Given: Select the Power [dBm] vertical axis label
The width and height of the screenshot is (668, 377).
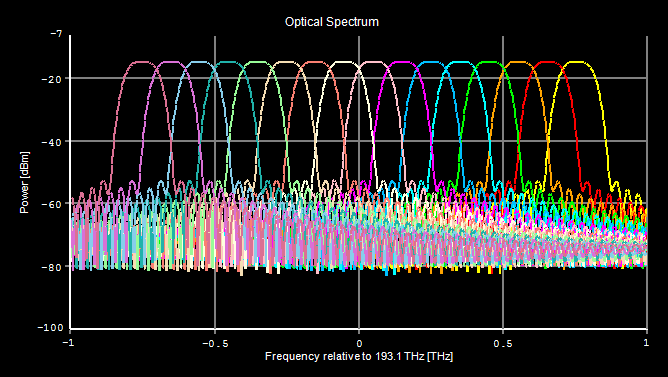Looking at the screenshot, I should coord(25,182).
